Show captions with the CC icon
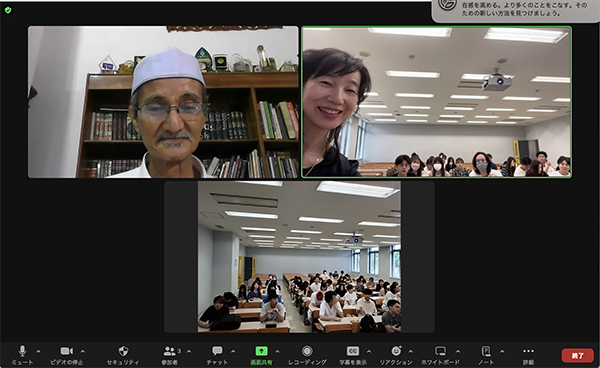 (352, 351)
